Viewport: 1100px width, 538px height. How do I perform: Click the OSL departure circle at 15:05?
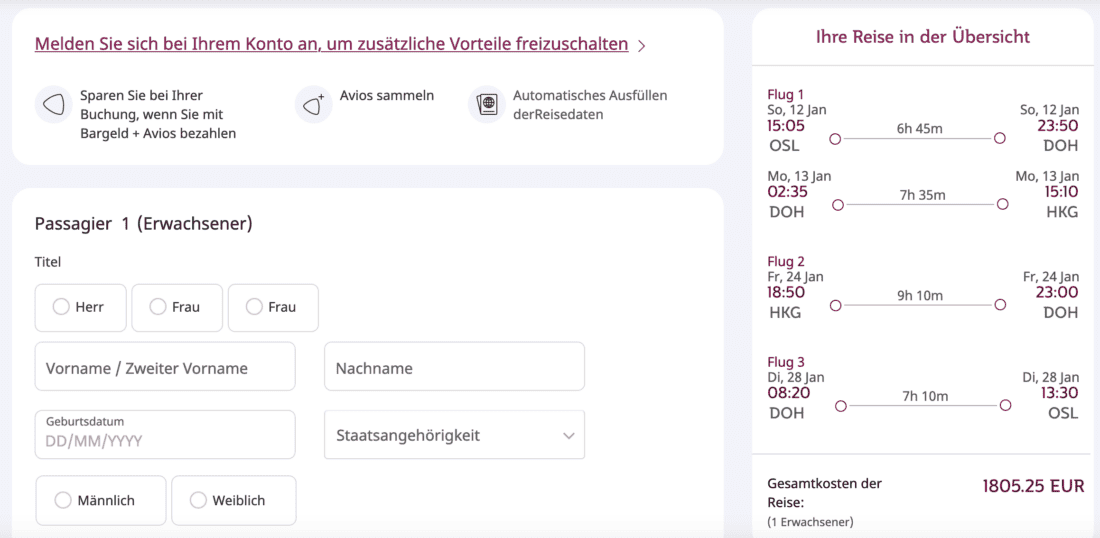tap(835, 139)
